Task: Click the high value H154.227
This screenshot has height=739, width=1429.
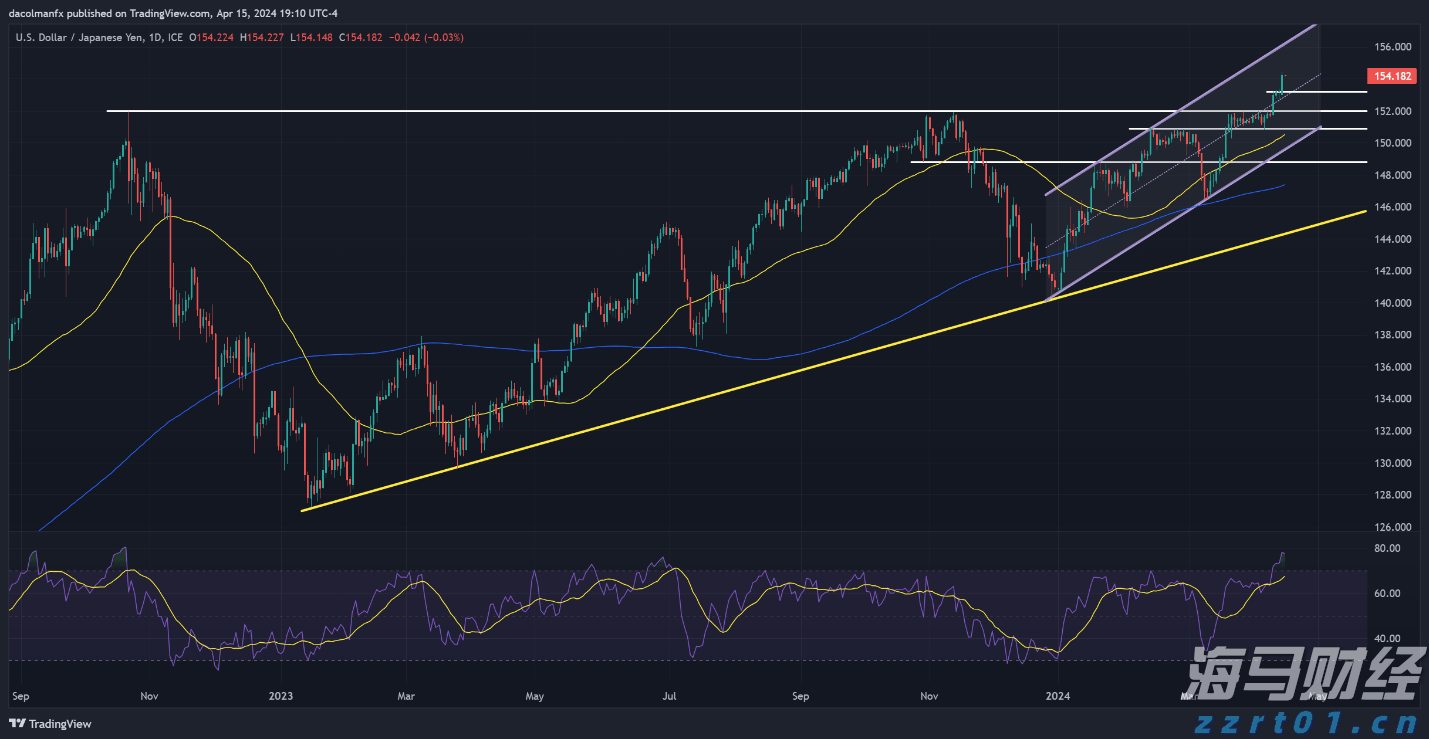Action: [x=262, y=36]
